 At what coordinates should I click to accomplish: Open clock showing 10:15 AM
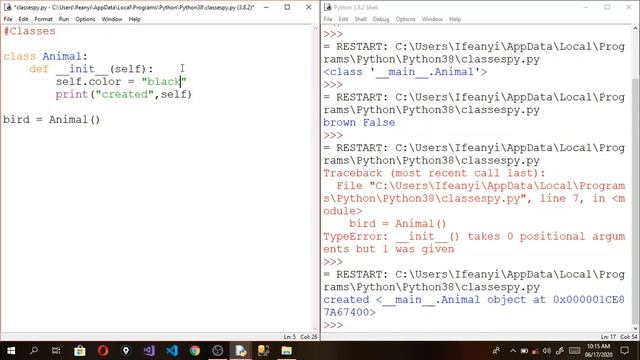(x=598, y=351)
